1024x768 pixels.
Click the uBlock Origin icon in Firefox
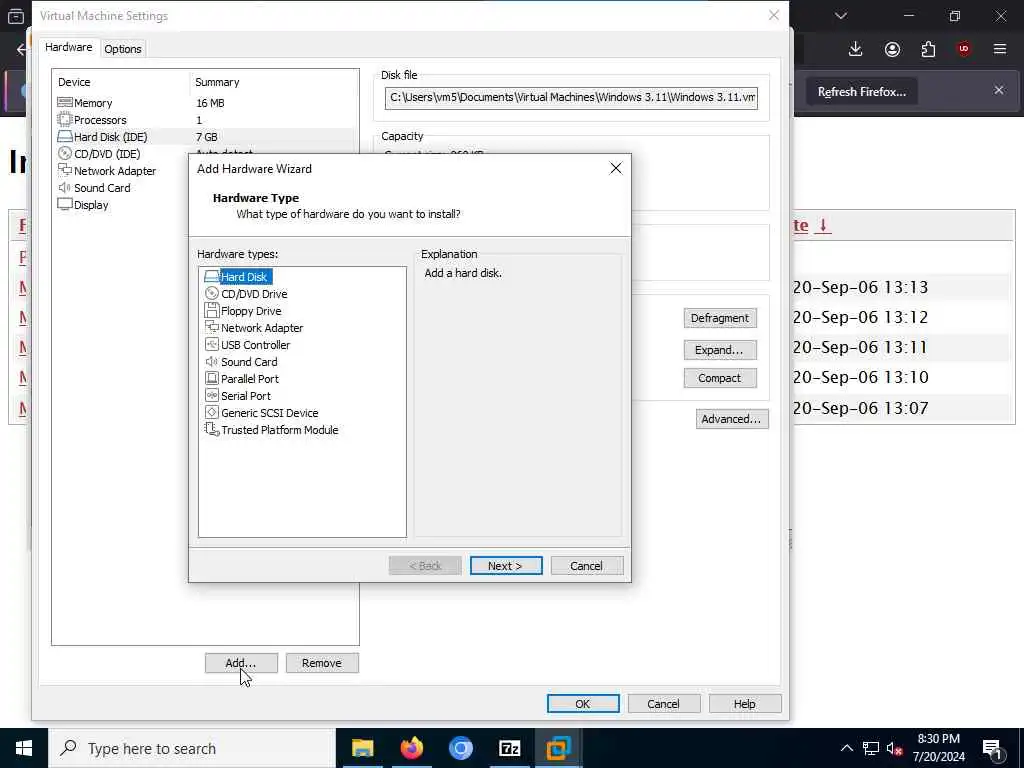(964, 49)
